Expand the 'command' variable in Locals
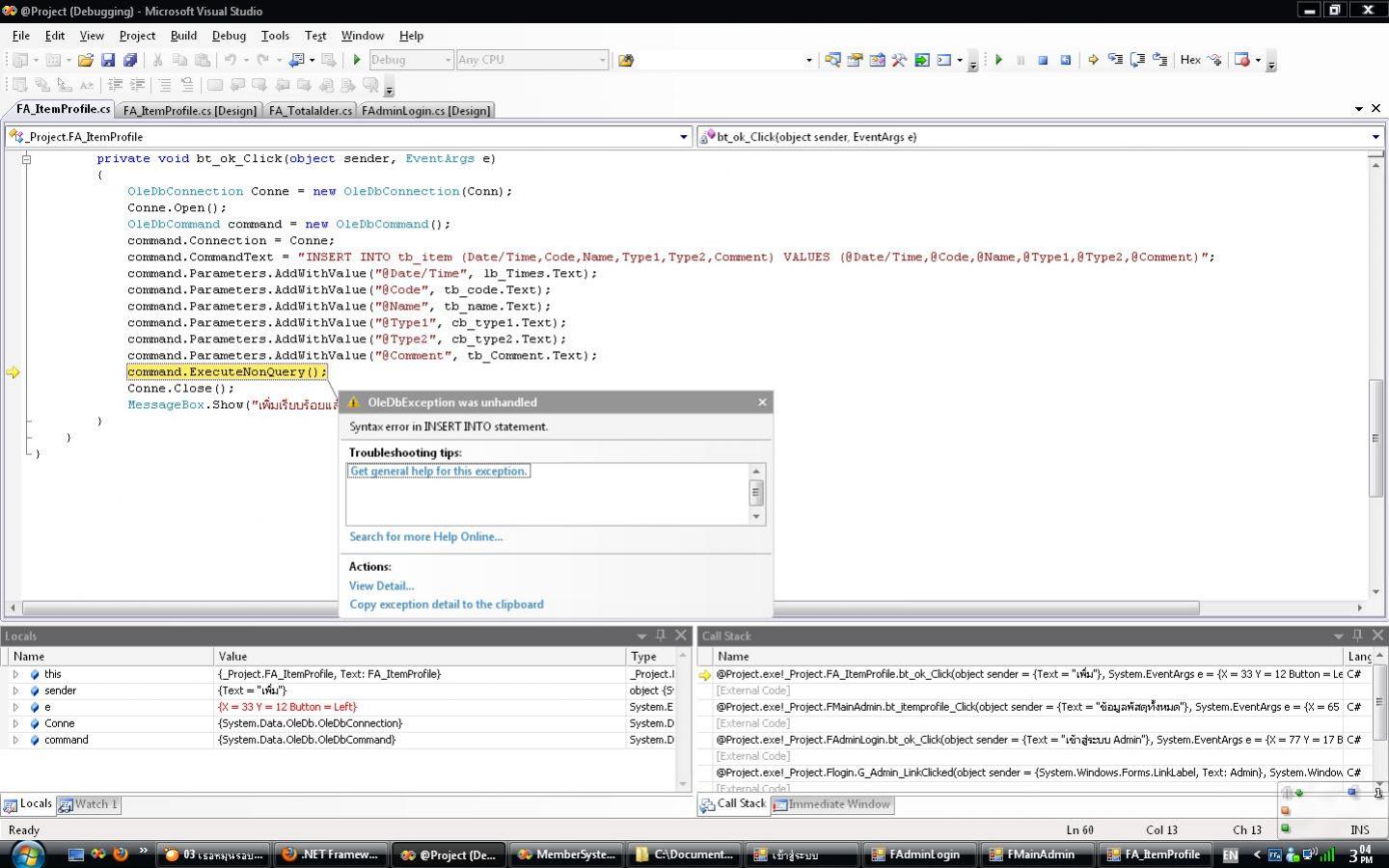The width and height of the screenshot is (1389, 868). pyautogui.click(x=15, y=740)
